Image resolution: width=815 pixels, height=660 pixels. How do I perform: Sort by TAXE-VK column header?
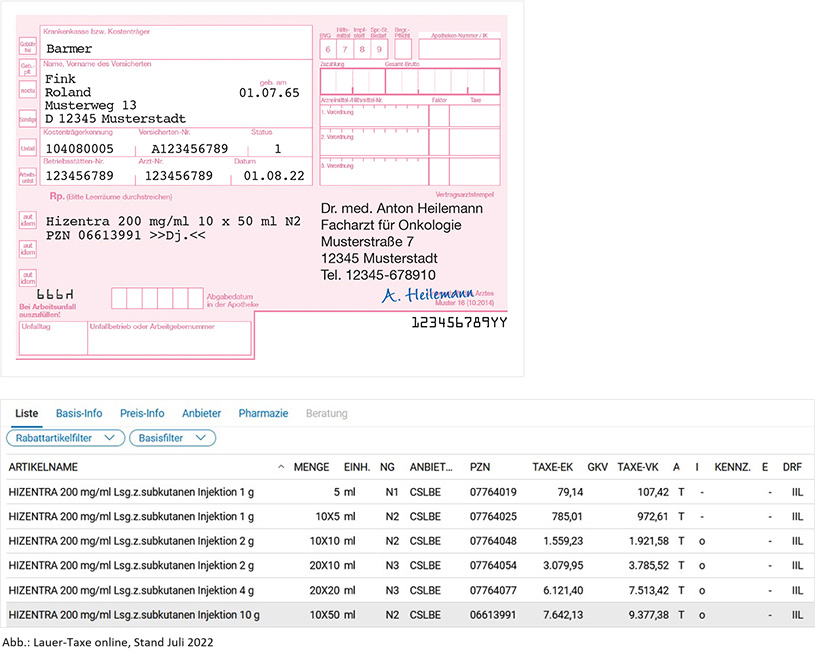[638, 467]
